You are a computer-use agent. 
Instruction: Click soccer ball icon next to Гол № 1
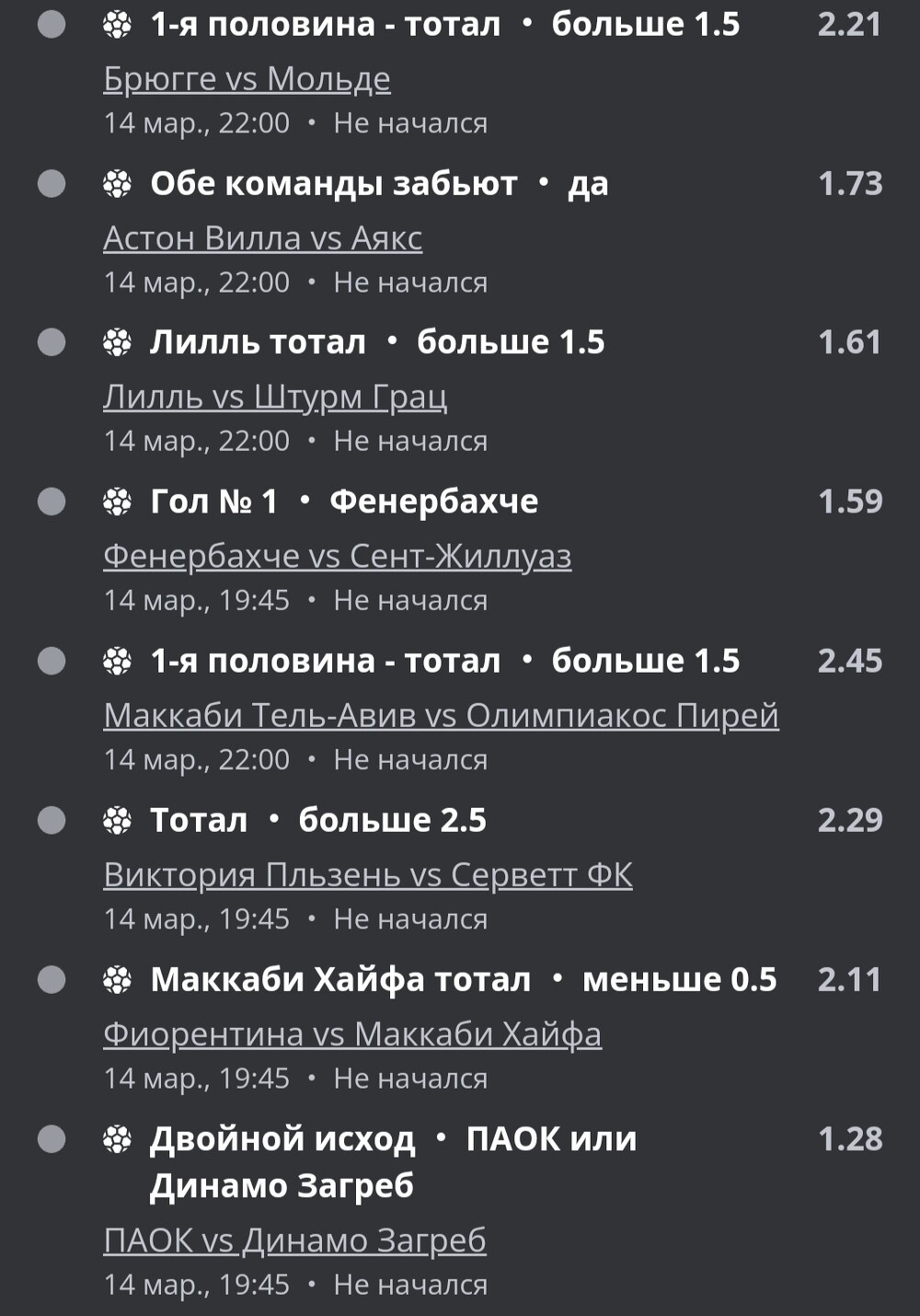[117, 502]
